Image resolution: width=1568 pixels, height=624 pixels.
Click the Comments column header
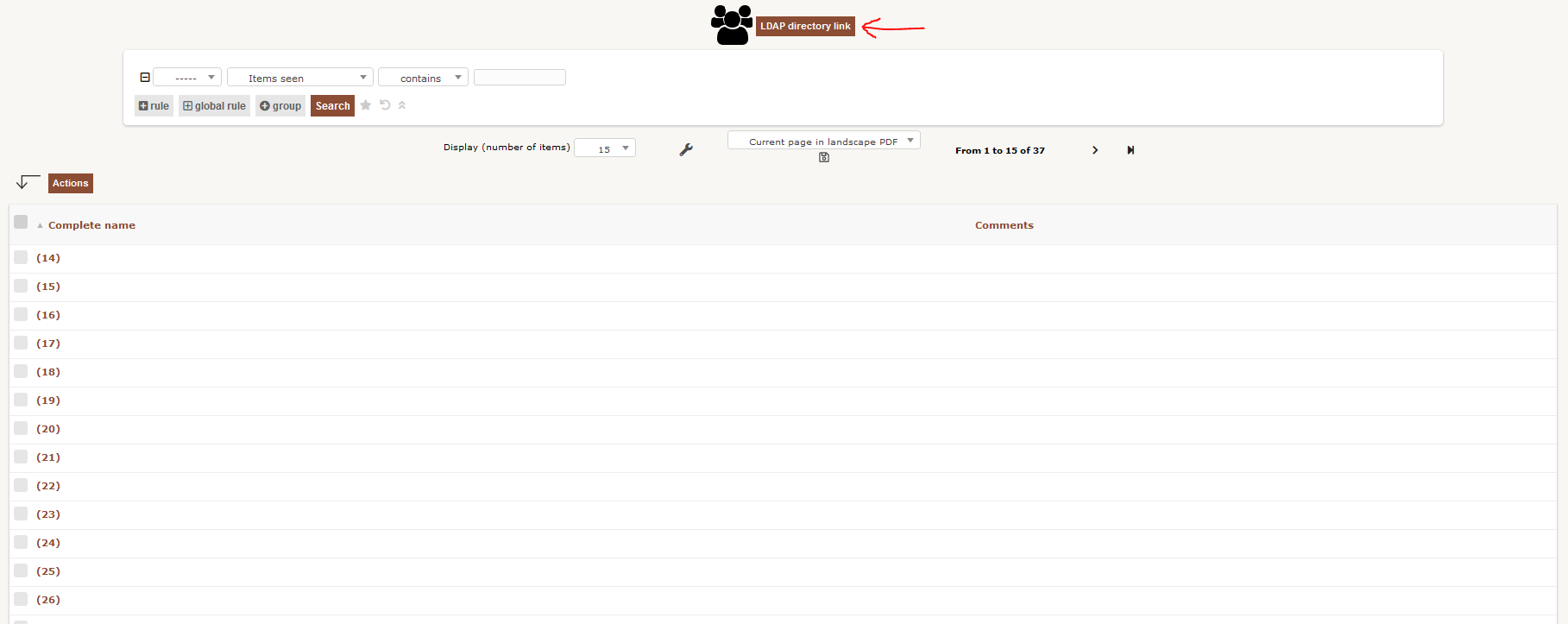1004,225
